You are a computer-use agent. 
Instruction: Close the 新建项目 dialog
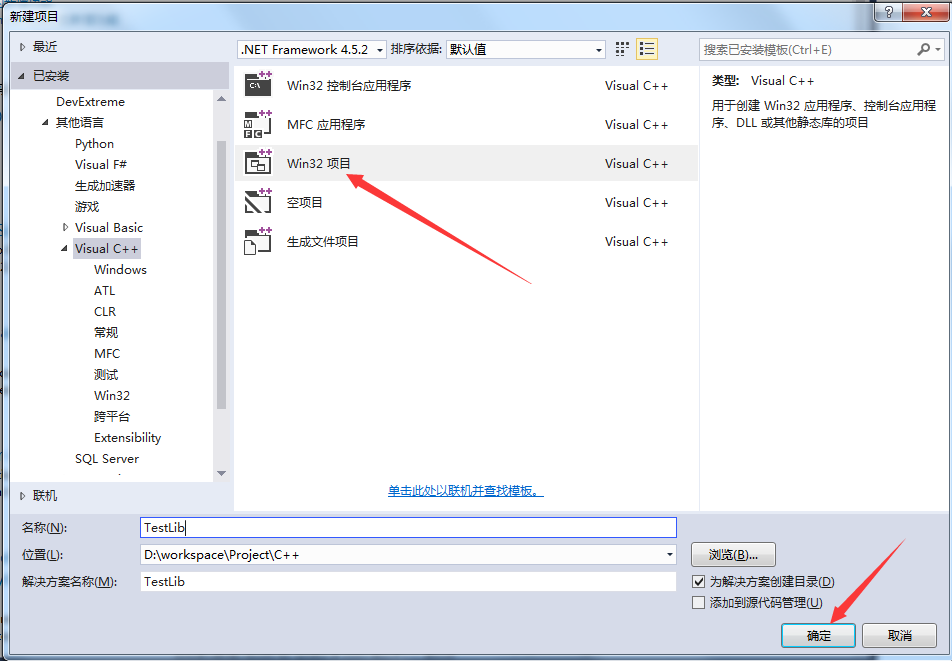[x=926, y=12]
